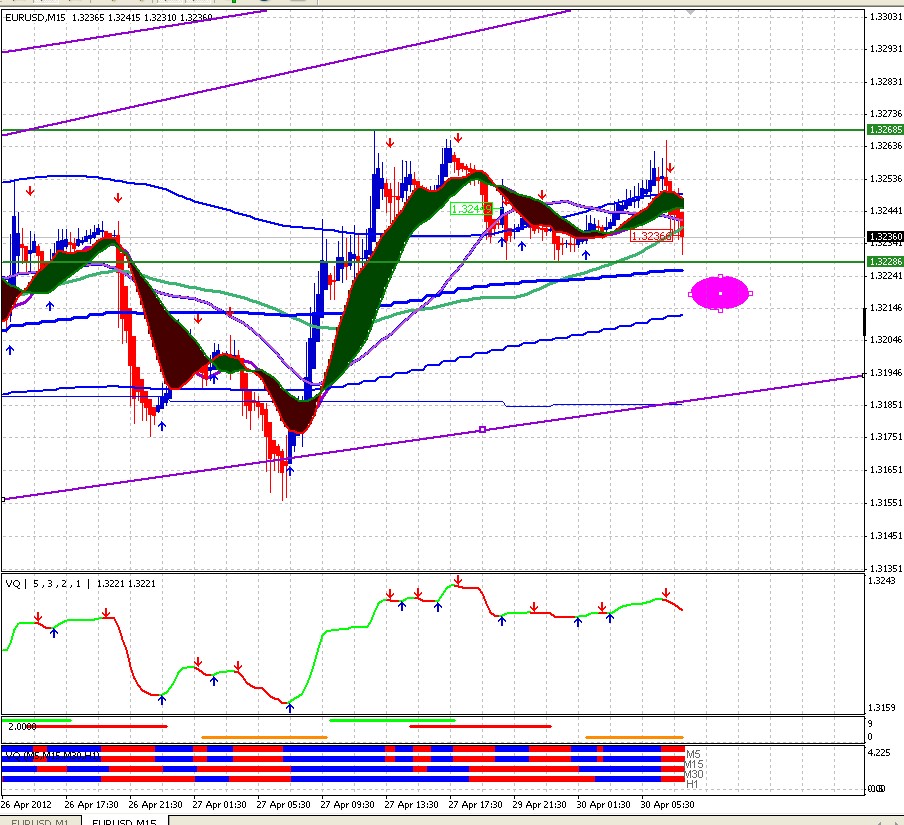Grab the middle square handle on lower purple trendline

[x=483, y=430]
